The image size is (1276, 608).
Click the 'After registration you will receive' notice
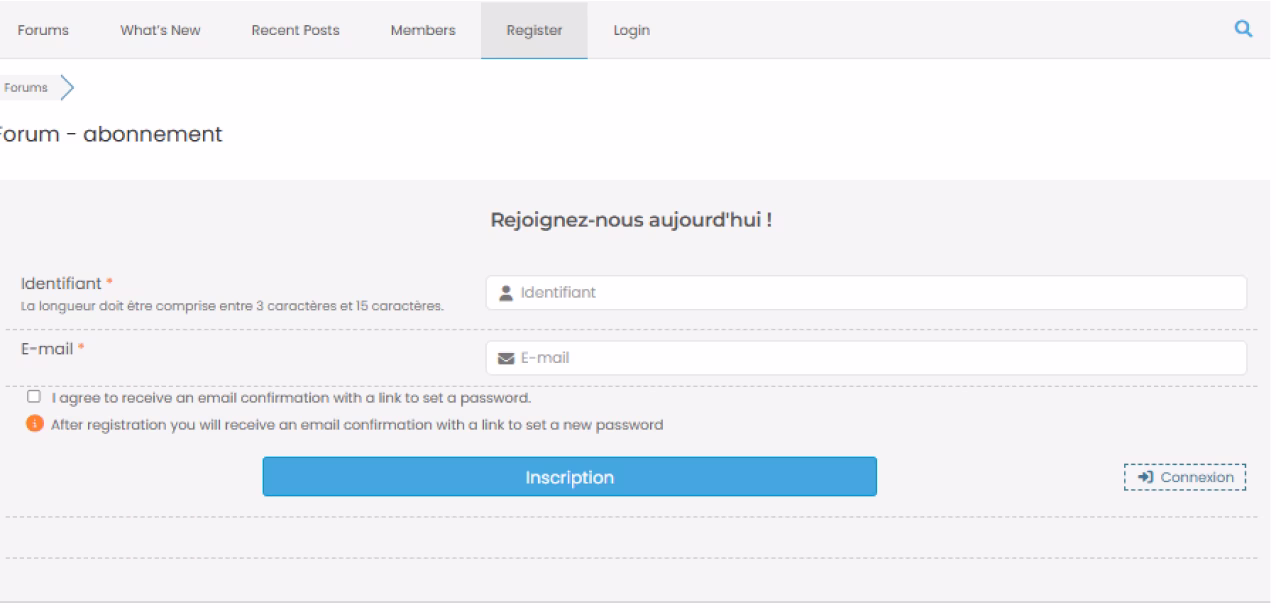(357, 424)
